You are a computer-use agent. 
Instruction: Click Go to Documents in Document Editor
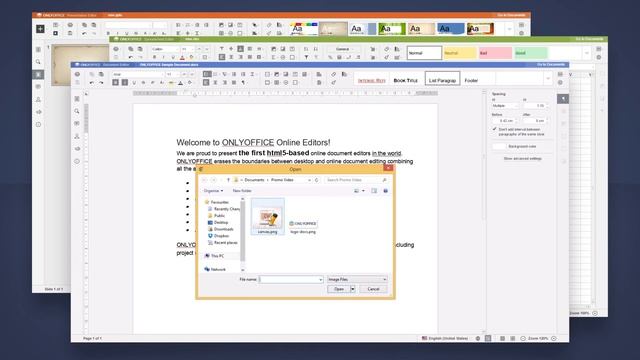tap(551, 64)
